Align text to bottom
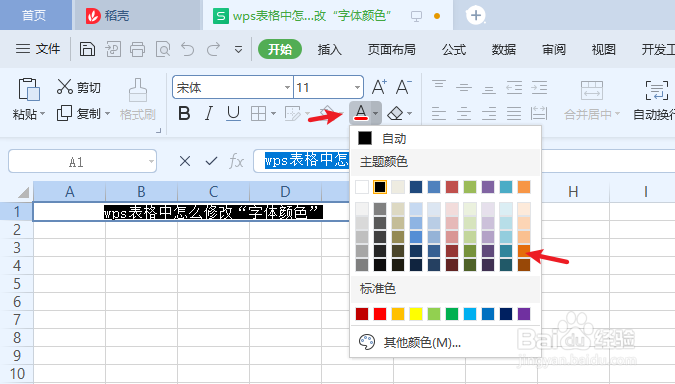This screenshot has height=384, width=675. 489,90
